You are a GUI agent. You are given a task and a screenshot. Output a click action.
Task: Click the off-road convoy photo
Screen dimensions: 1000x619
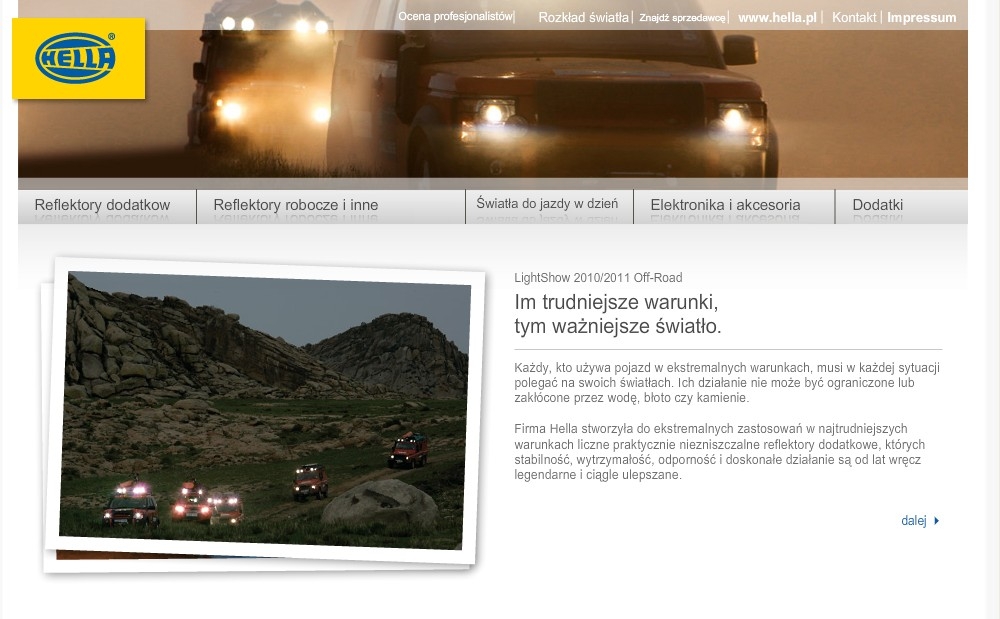[264, 411]
